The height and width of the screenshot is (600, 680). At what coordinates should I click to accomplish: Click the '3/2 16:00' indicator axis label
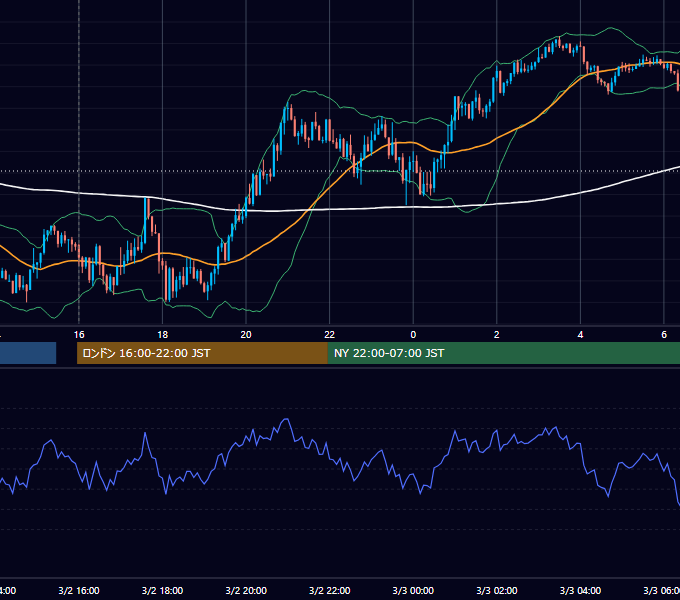click(x=79, y=590)
